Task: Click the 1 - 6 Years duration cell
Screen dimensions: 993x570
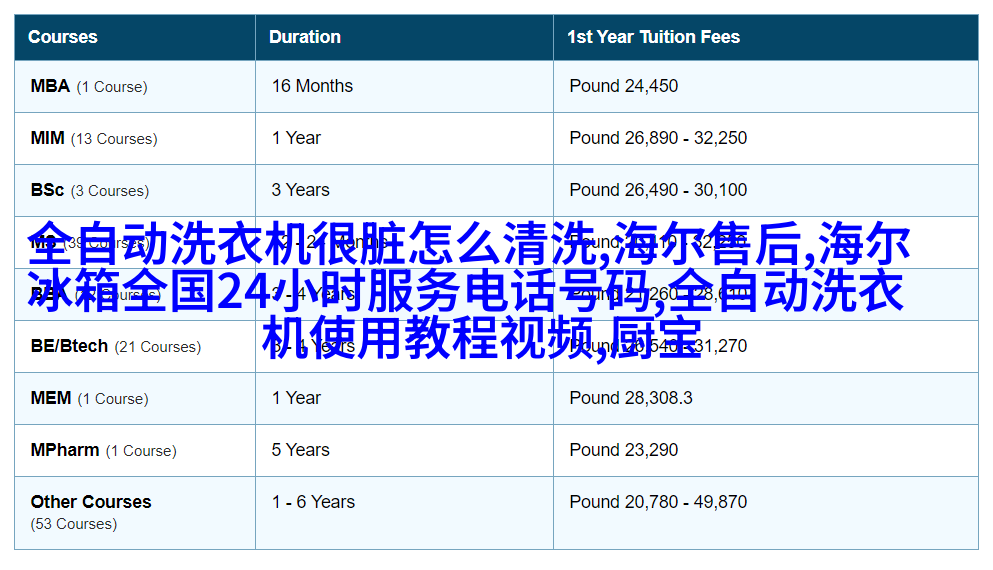Action: [x=313, y=502]
